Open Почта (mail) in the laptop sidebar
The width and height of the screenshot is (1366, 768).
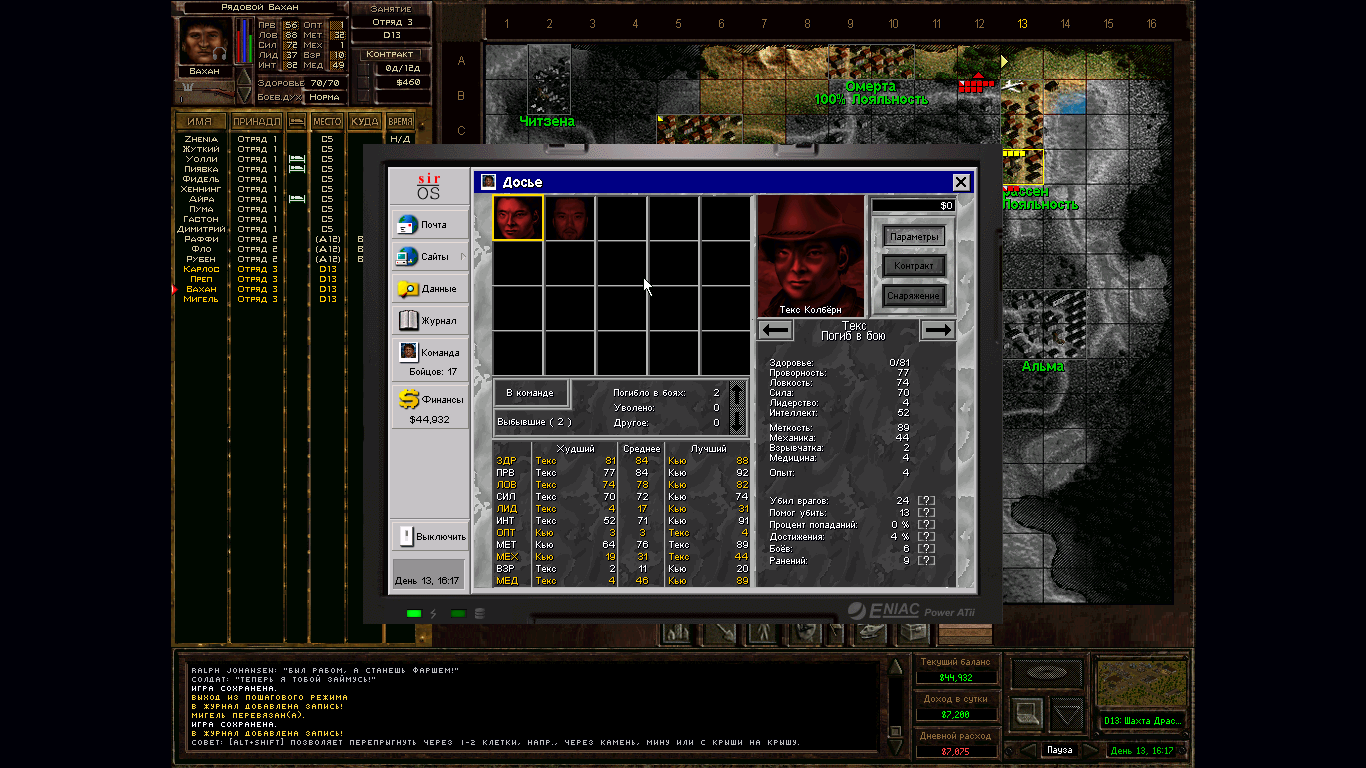point(430,225)
